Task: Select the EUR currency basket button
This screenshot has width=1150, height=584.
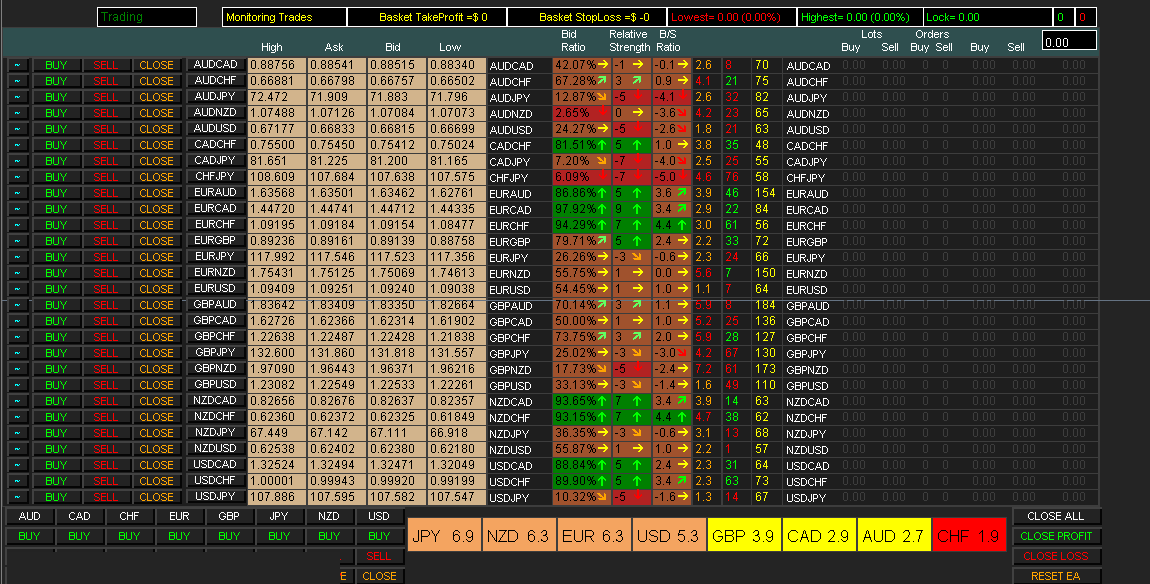Action: tap(180, 517)
